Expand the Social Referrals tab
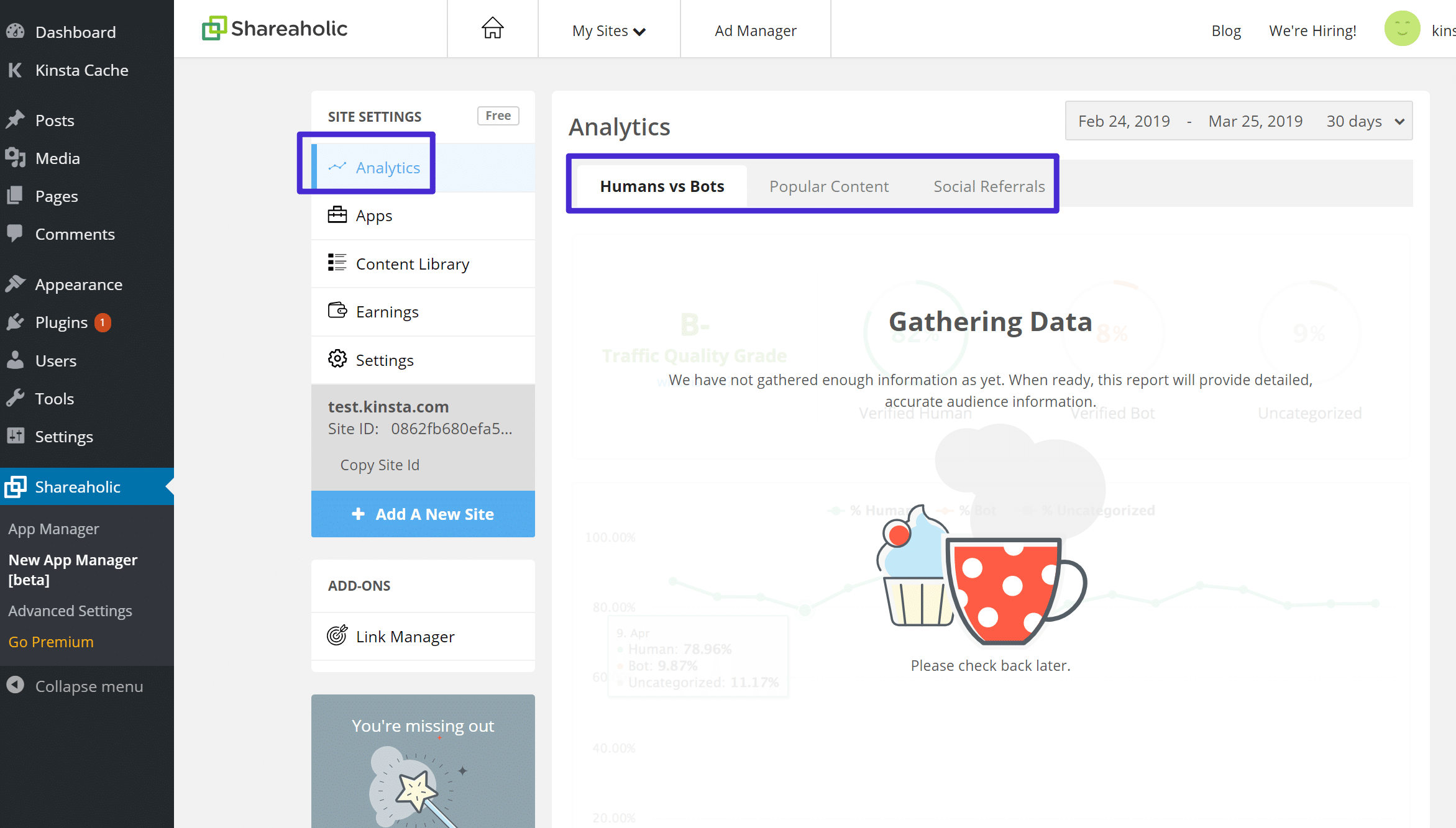 [988, 185]
